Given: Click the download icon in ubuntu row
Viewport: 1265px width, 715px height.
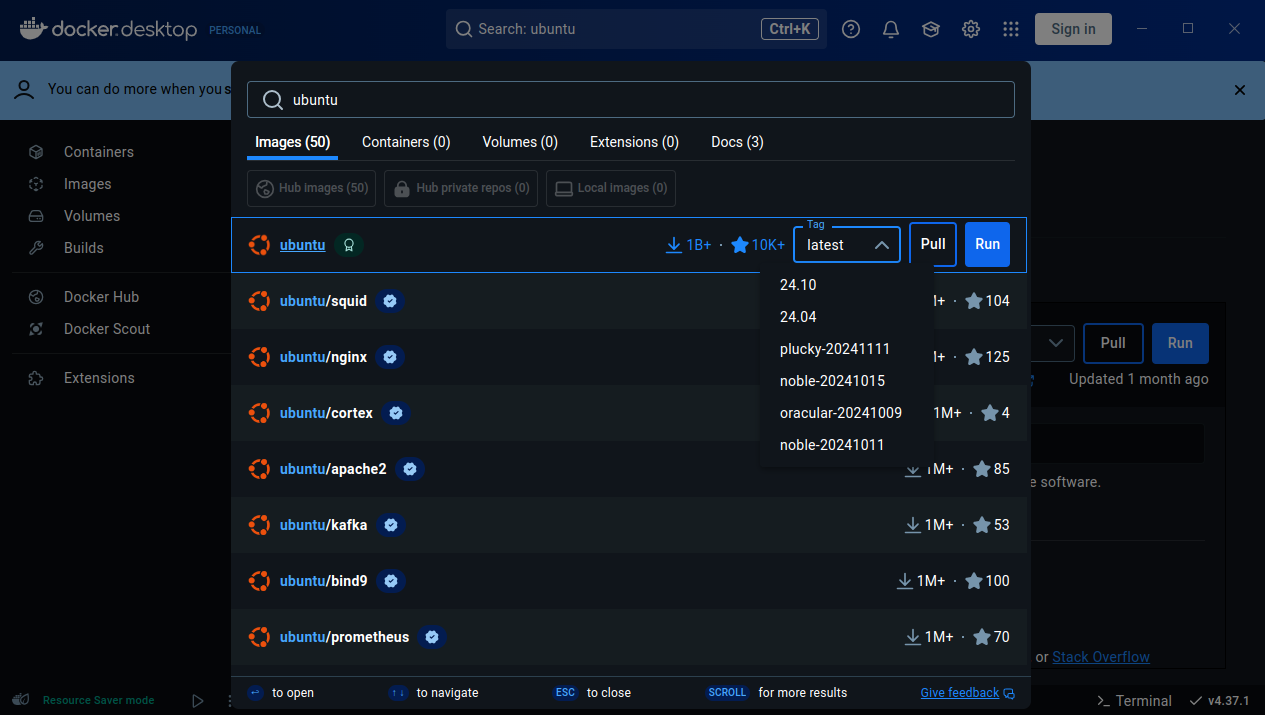Looking at the screenshot, I should [x=674, y=245].
